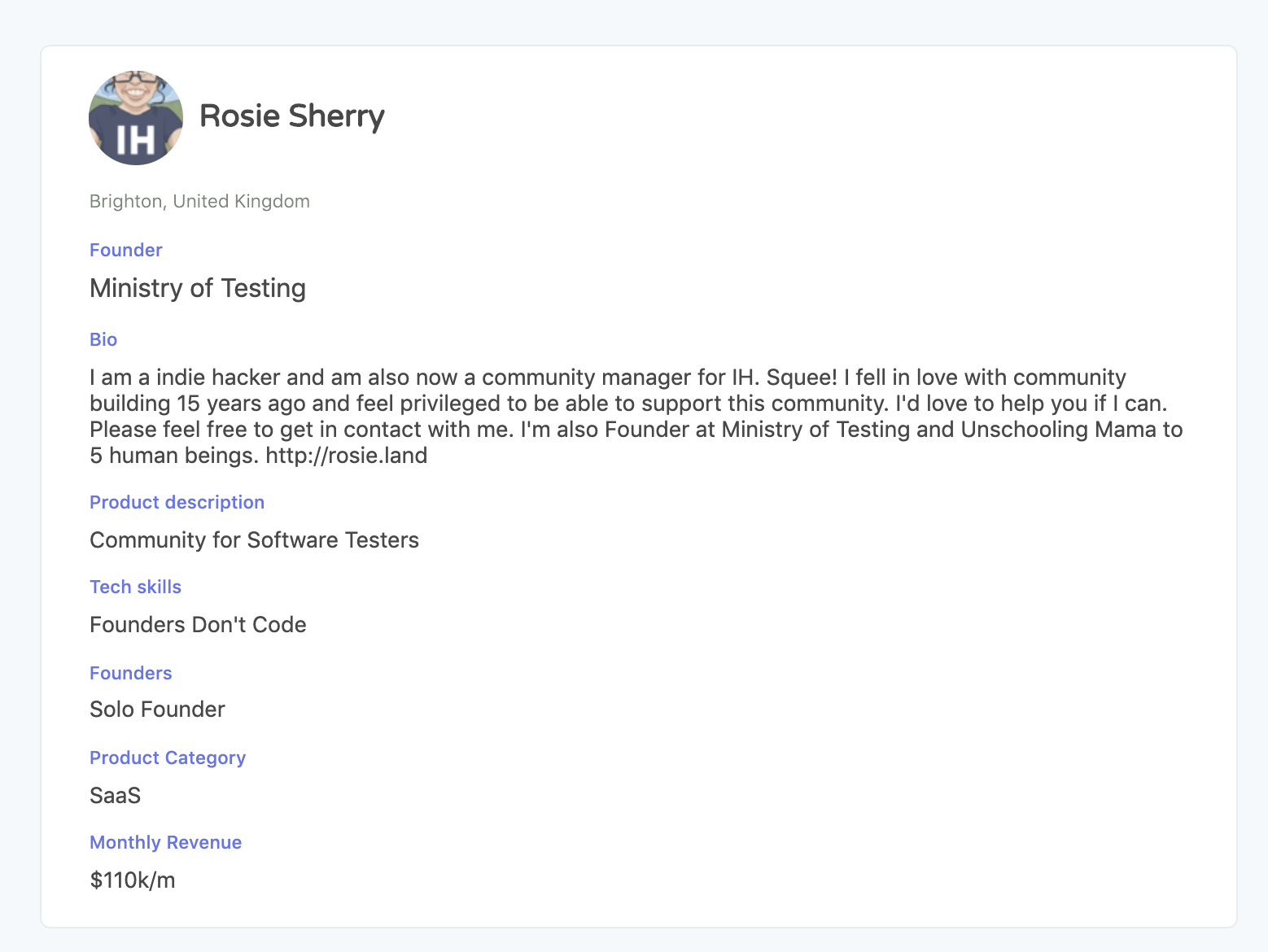Viewport: 1268px width, 952px height.
Task: Click the Founder section label
Action: [x=126, y=250]
